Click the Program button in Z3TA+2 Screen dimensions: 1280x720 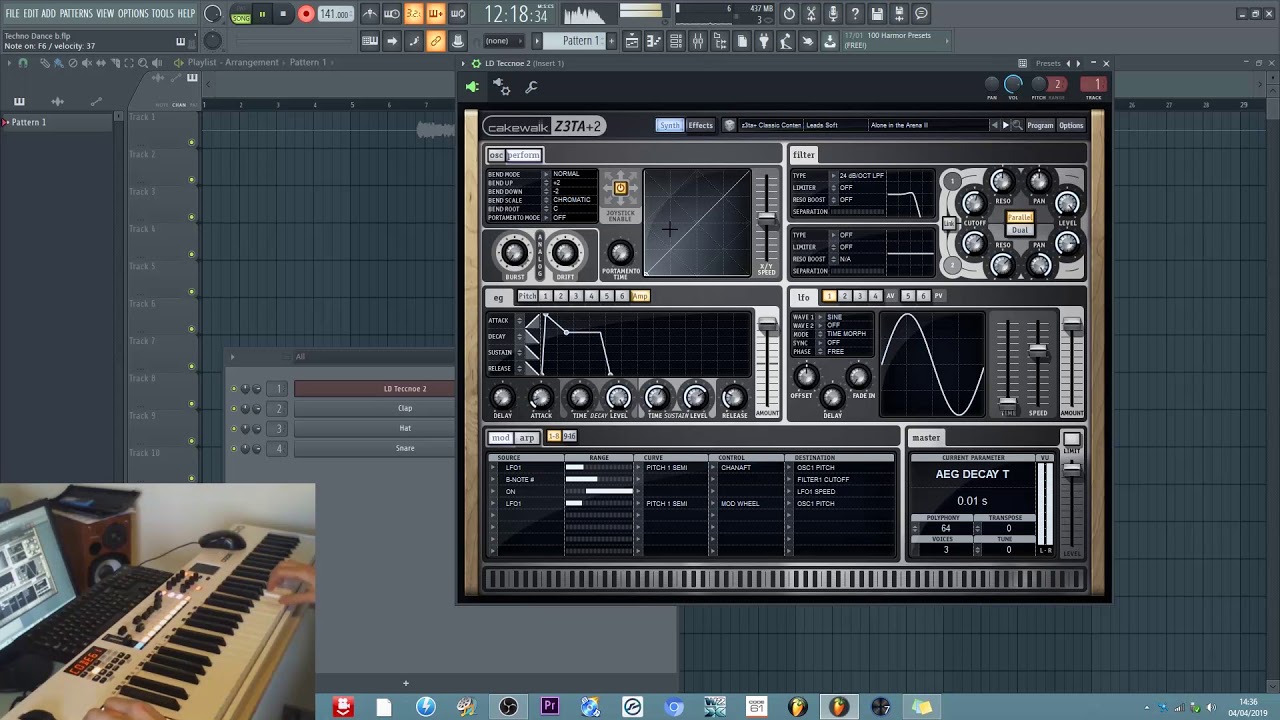1040,125
